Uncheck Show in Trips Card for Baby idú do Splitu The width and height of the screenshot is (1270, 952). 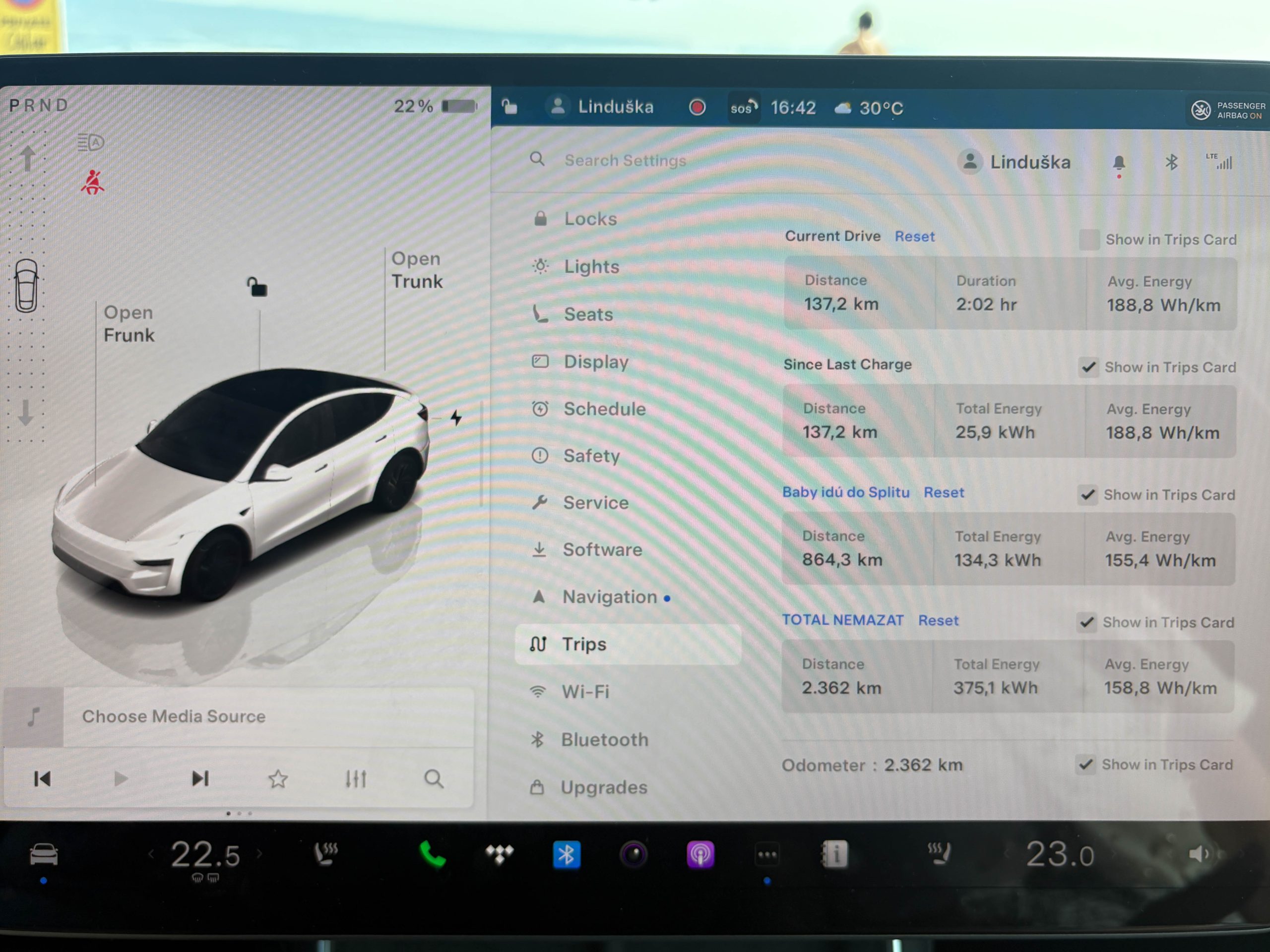1087,495
